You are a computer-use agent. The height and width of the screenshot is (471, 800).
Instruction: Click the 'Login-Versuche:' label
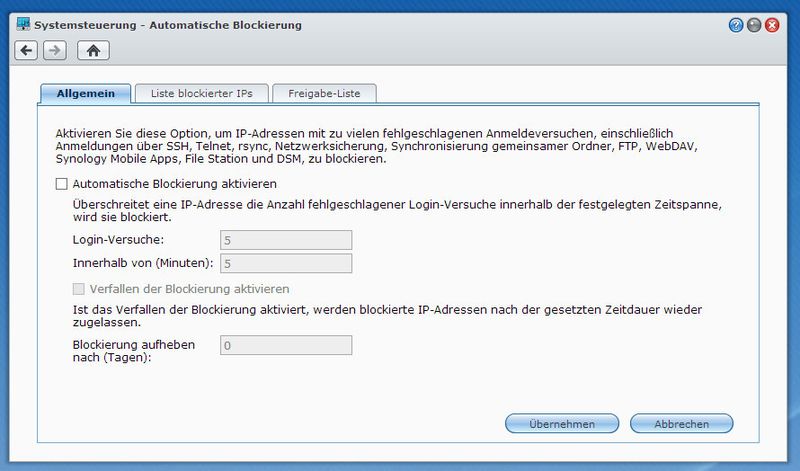tap(118, 239)
